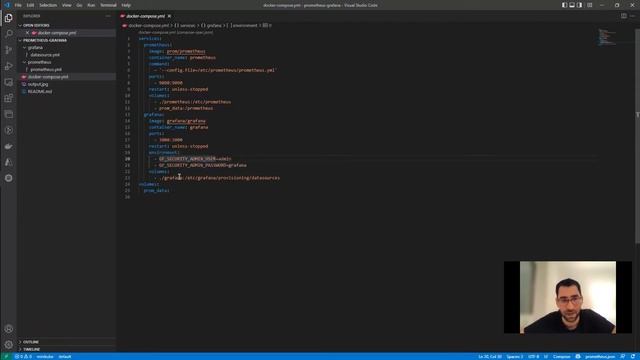
Task: Toggle the primary side bar layout icon
Action: [564, 5]
